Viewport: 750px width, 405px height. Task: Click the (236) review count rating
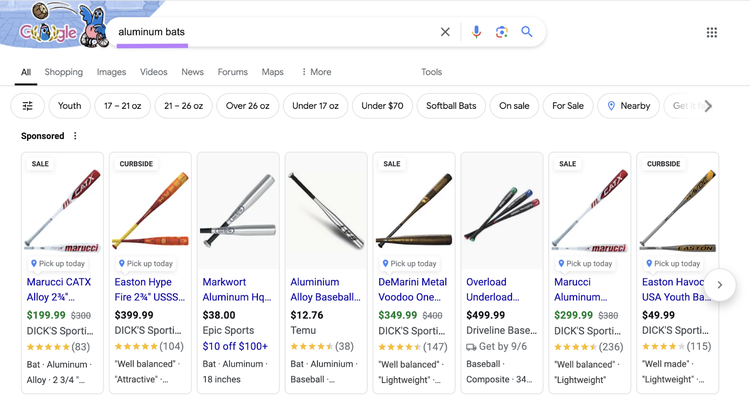click(611, 347)
